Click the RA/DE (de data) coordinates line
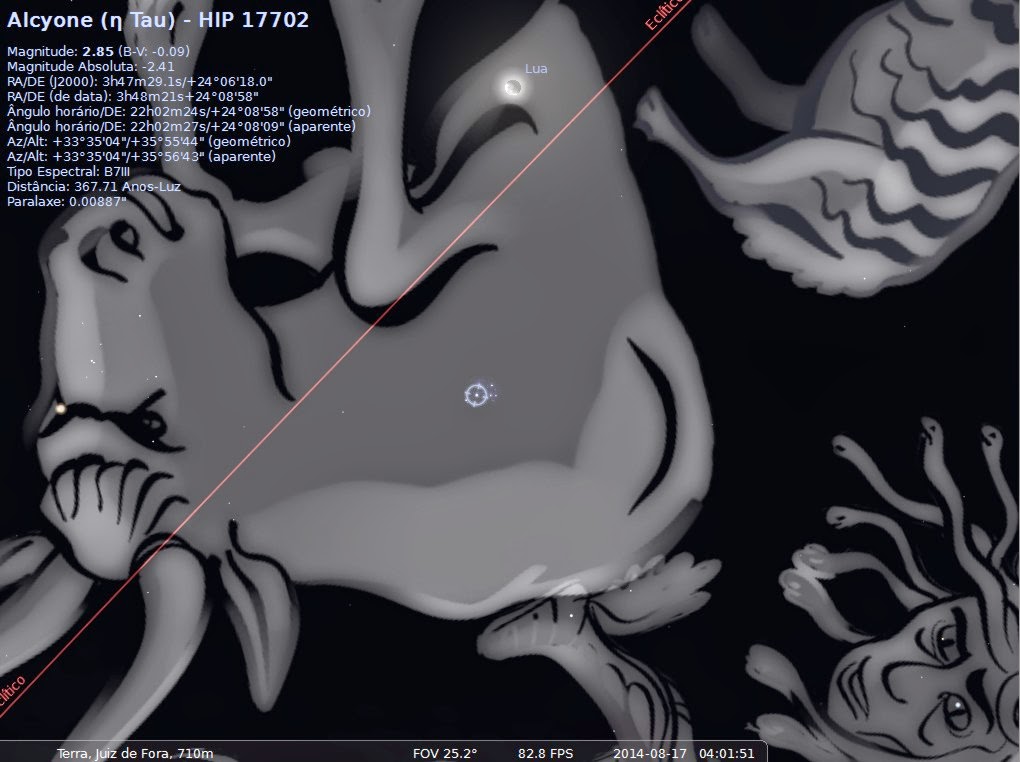This screenshot has width=1020, height=762. coord(133,96)
